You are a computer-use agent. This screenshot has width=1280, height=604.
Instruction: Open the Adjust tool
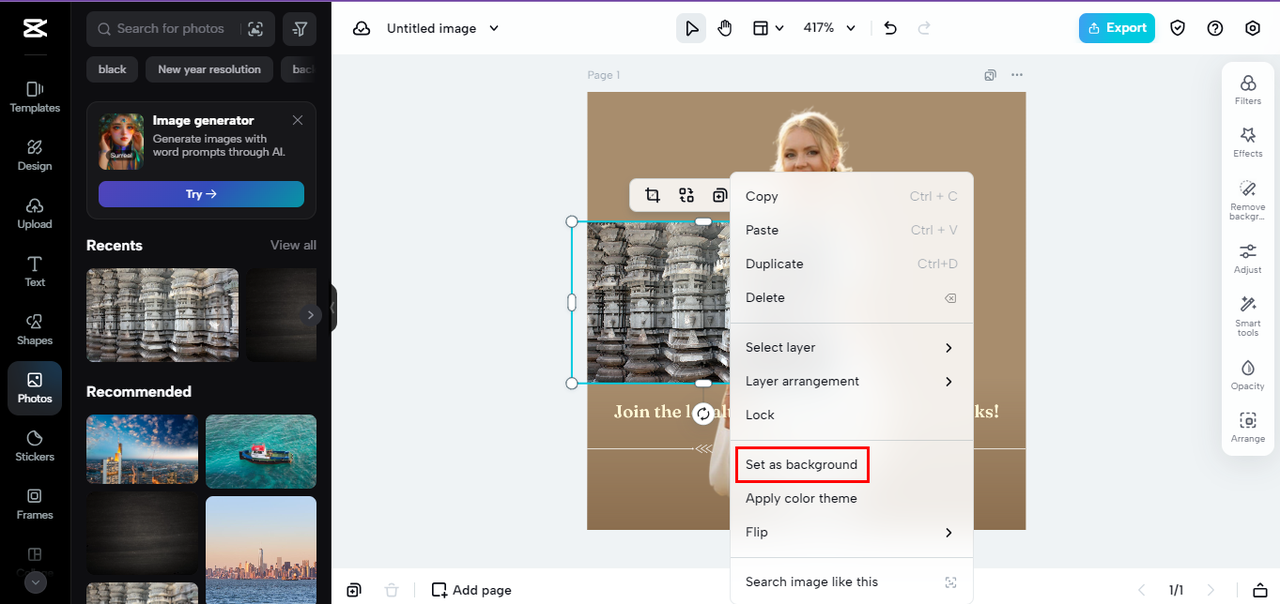1248,258
